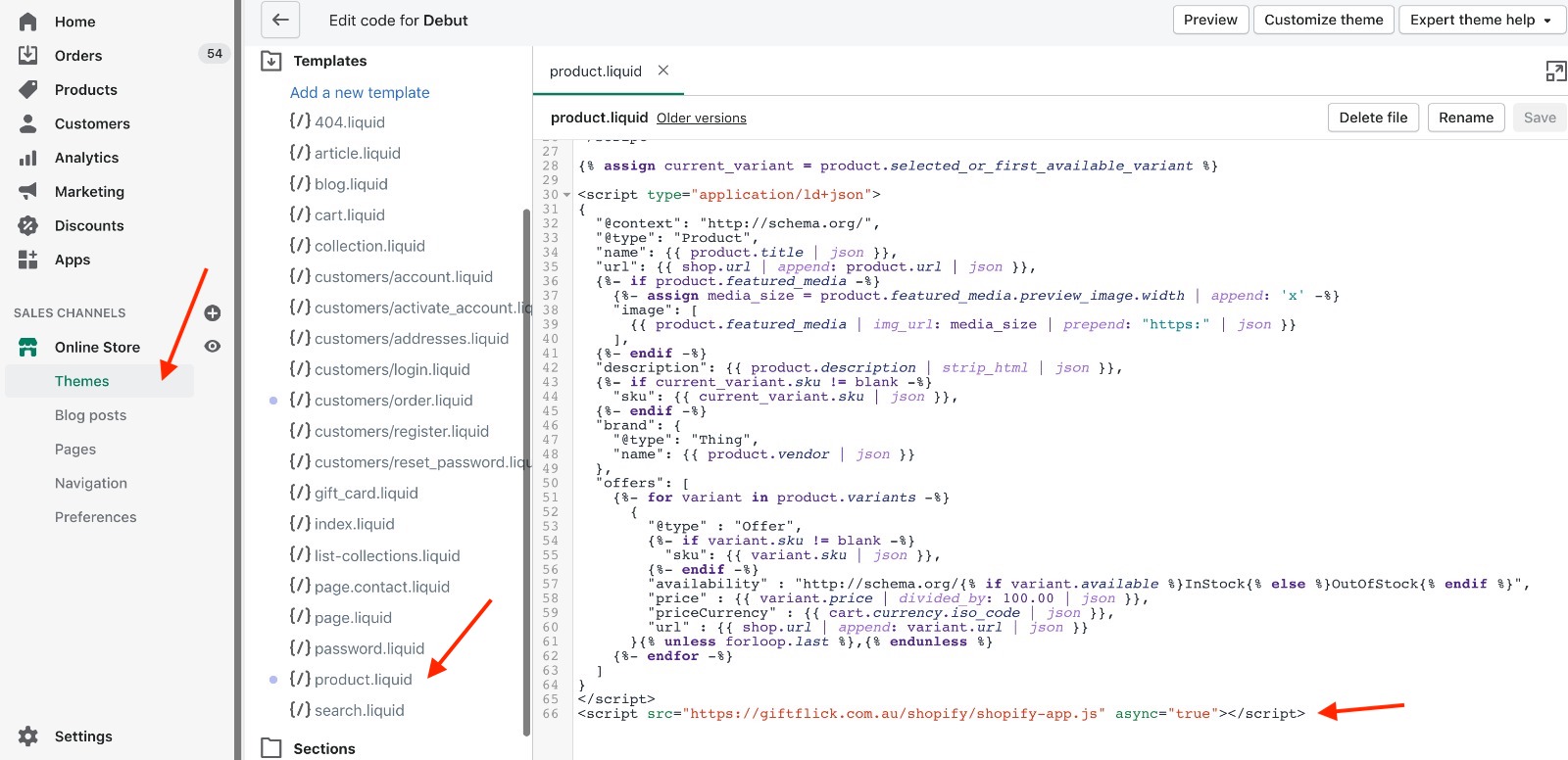Open Blog posts menu item
The image size is (1568, 760).
point(90,415)
